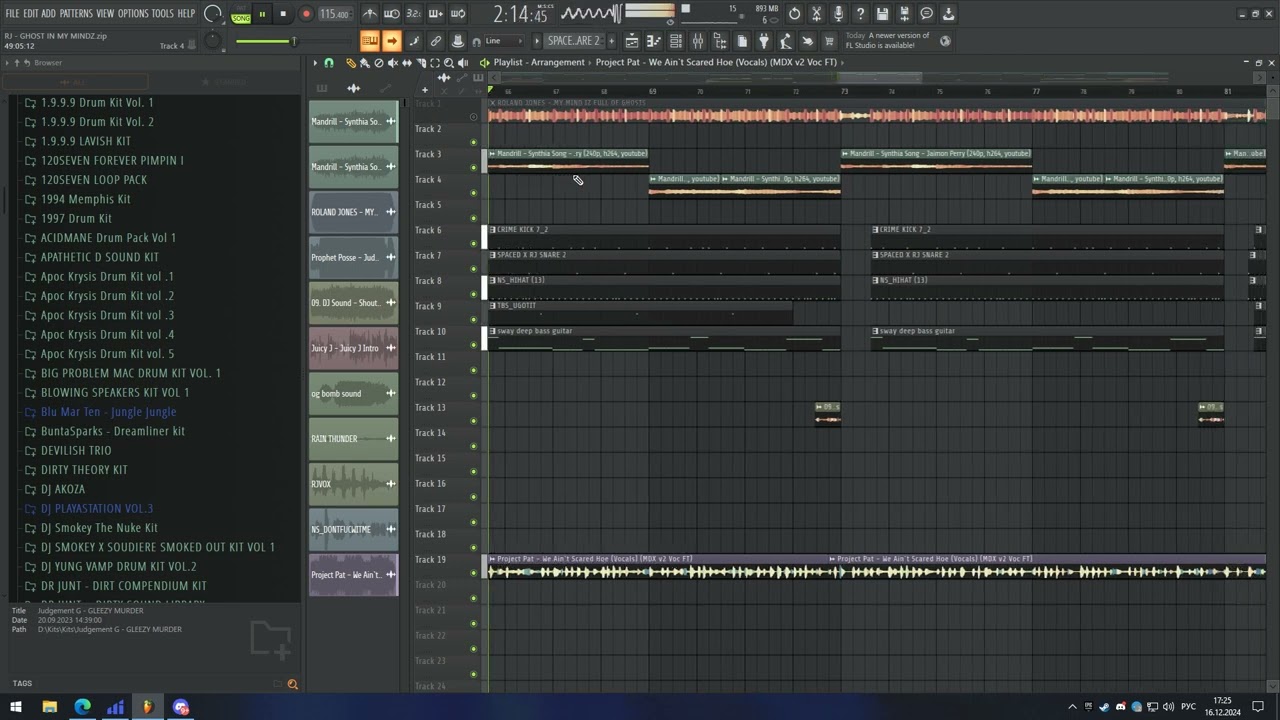1280x720 pixels.
Task: Select the Delete tool in playlist toolbar
Action: coord(379,63)
